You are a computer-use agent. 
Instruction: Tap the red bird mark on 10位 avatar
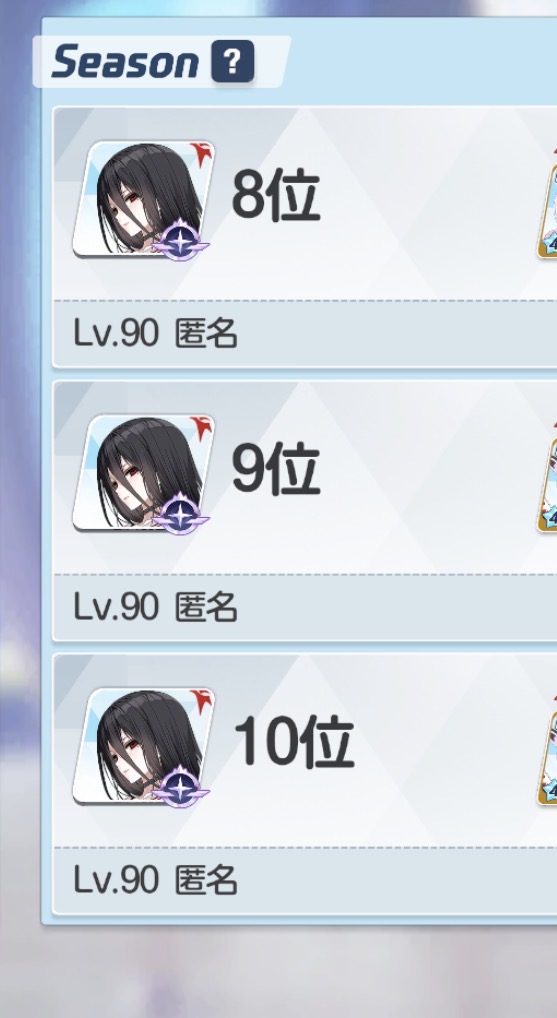[202, 703]
